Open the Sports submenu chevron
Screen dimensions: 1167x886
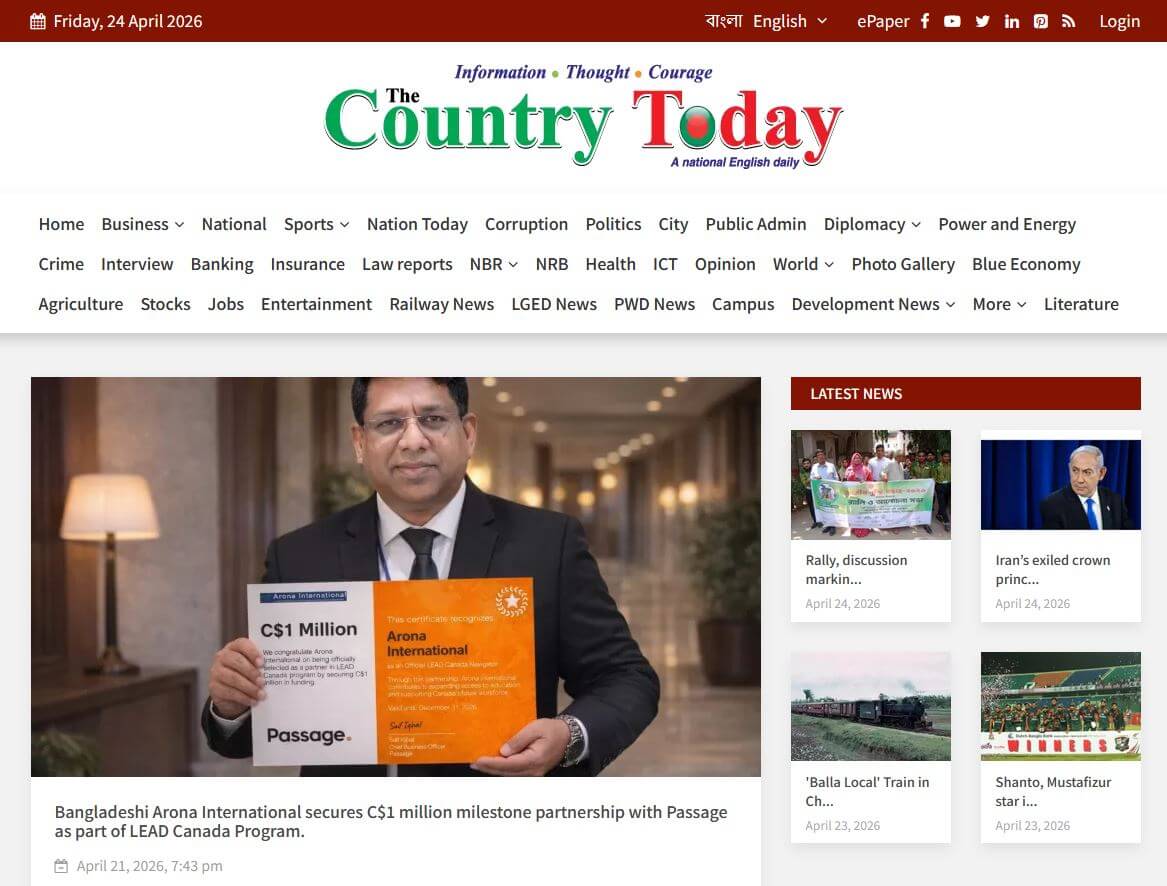[344, 225]
